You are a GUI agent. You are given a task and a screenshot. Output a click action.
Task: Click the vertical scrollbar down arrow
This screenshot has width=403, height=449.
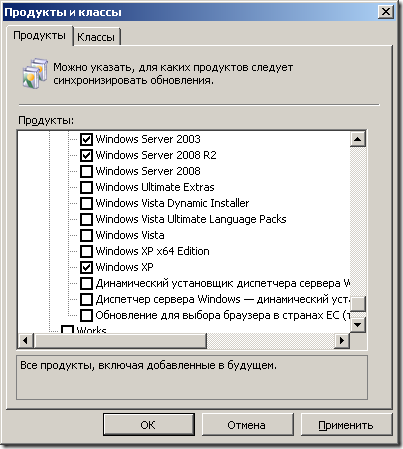click(x=358, y=324)
